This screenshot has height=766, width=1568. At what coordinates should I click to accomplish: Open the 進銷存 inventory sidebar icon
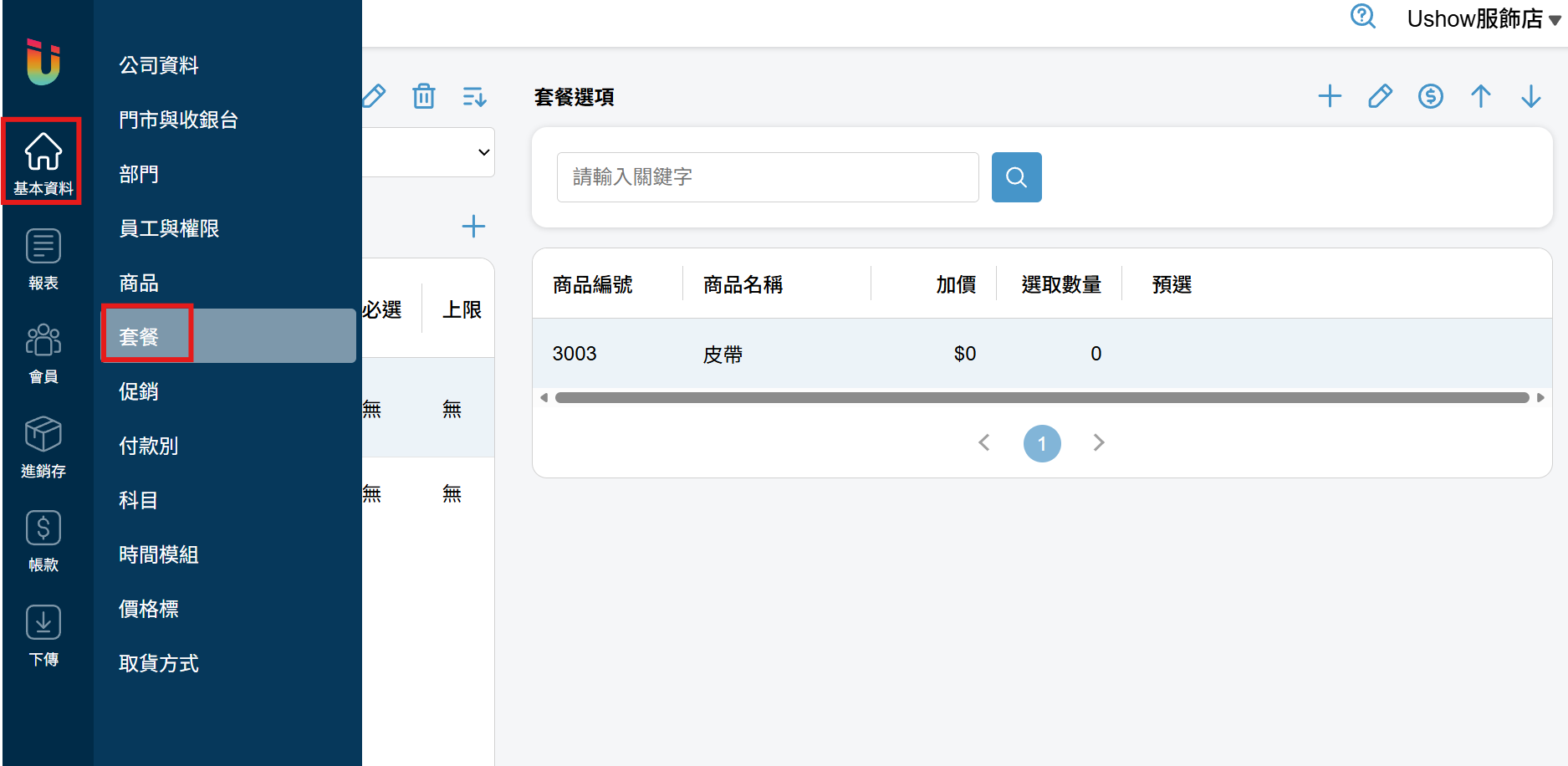pyautogui.click(x=43, y=447)
